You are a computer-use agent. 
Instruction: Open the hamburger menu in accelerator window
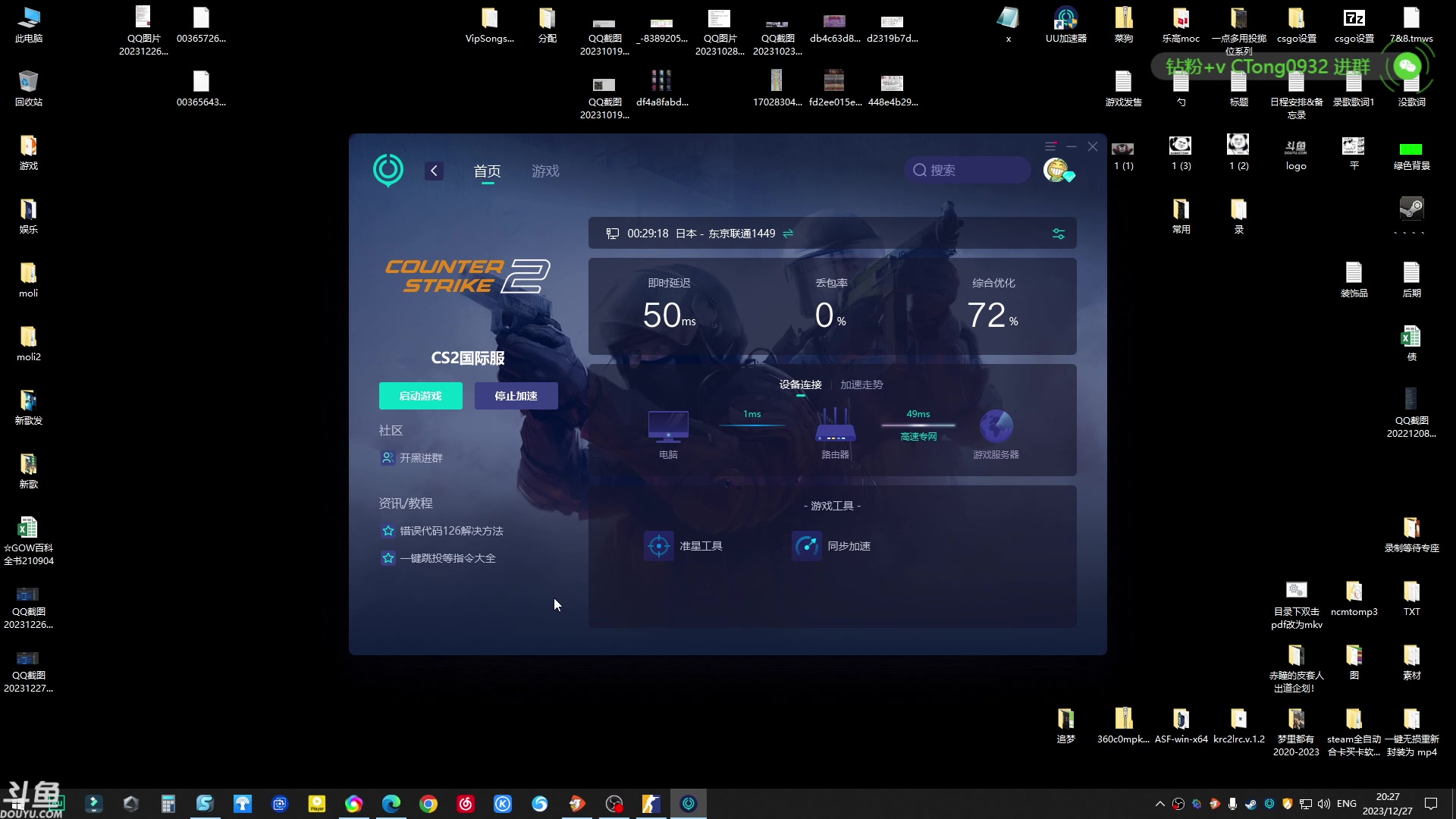(x=1050, y=146)
